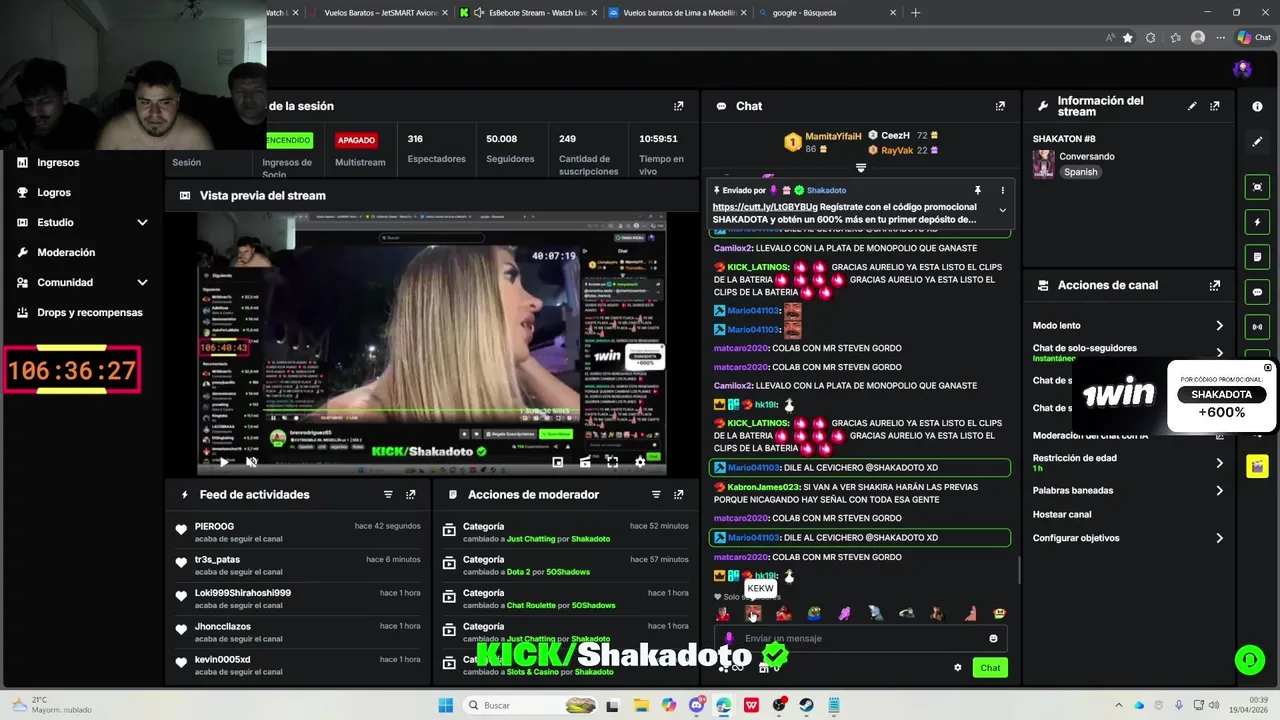Click the yellow clapperboard icon in right sidebar
The image size is (1280, 720).
coord(1257,466)
